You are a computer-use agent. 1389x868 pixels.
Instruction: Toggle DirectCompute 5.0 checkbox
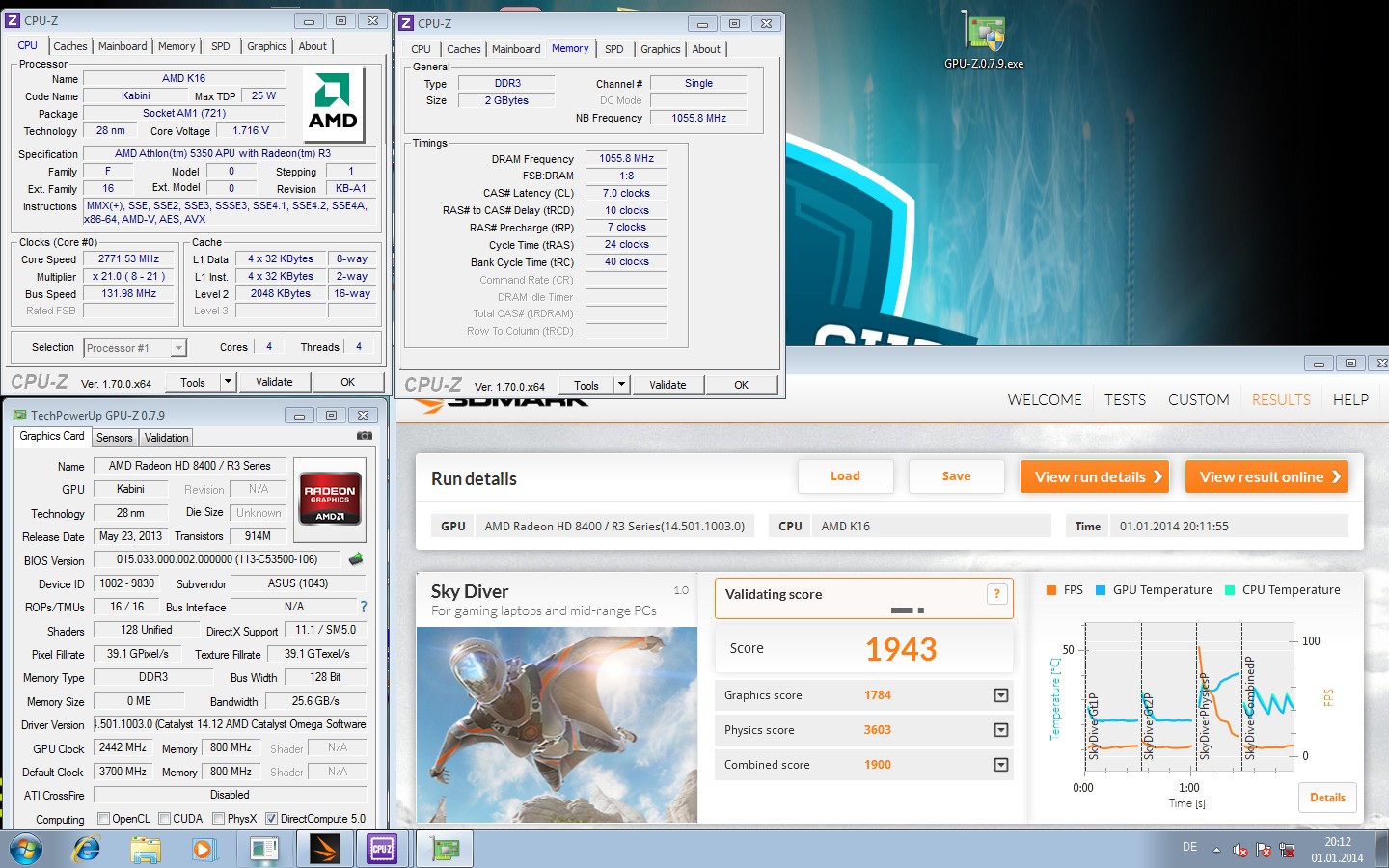pos(271,819)
